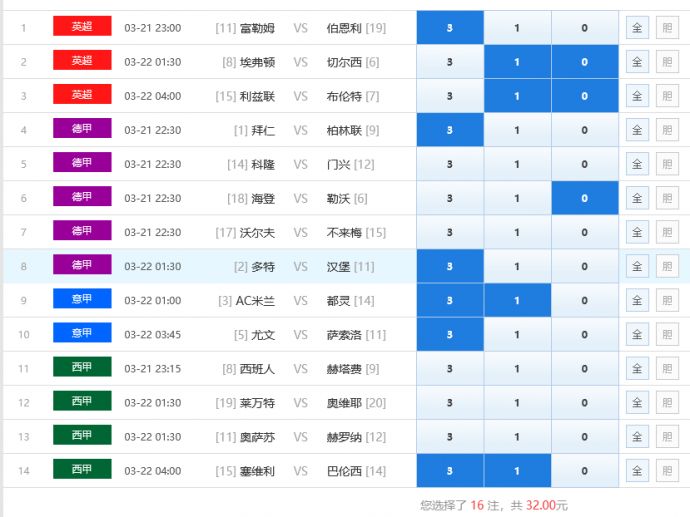Toggle the home win 3 option for 富勒姆 vs 伯恩利
The image size is (690, 517).
tap(449, 28)
